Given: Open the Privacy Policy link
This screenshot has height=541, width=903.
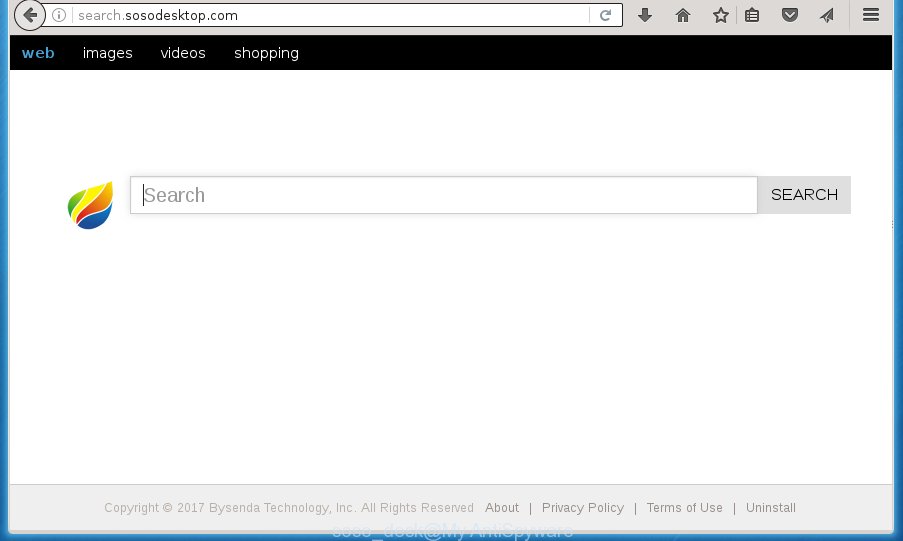Looking at the screenshot, I should [583, 508].
